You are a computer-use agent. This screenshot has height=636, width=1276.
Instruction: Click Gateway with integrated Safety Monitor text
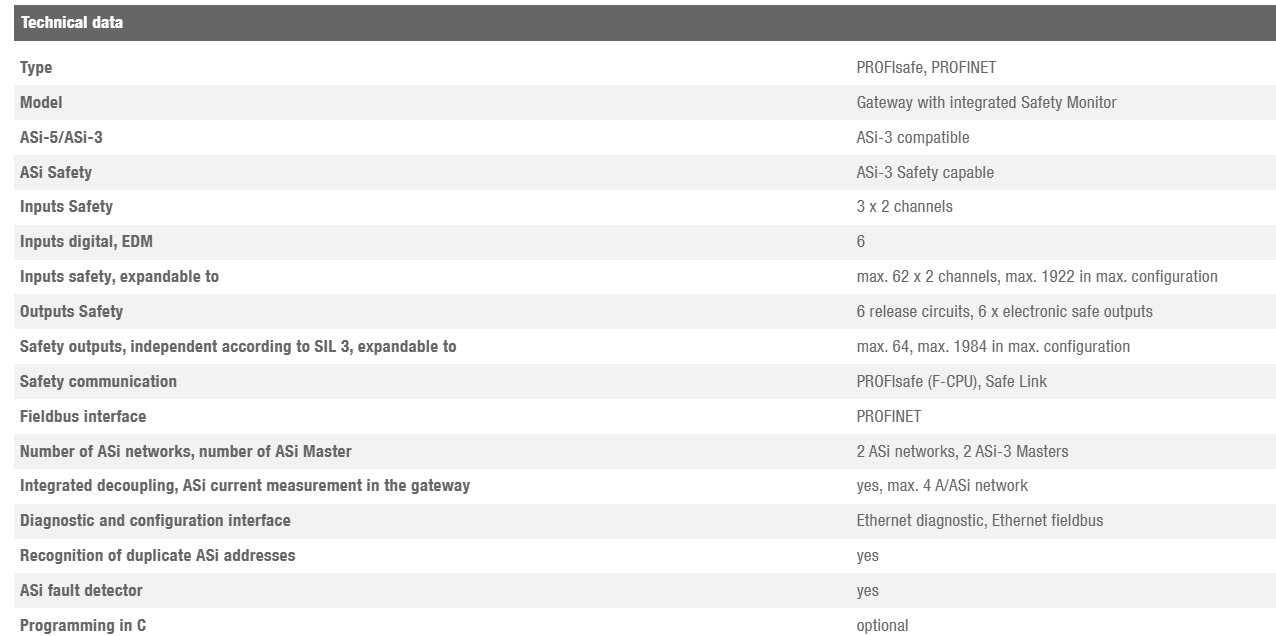(986, 103)
